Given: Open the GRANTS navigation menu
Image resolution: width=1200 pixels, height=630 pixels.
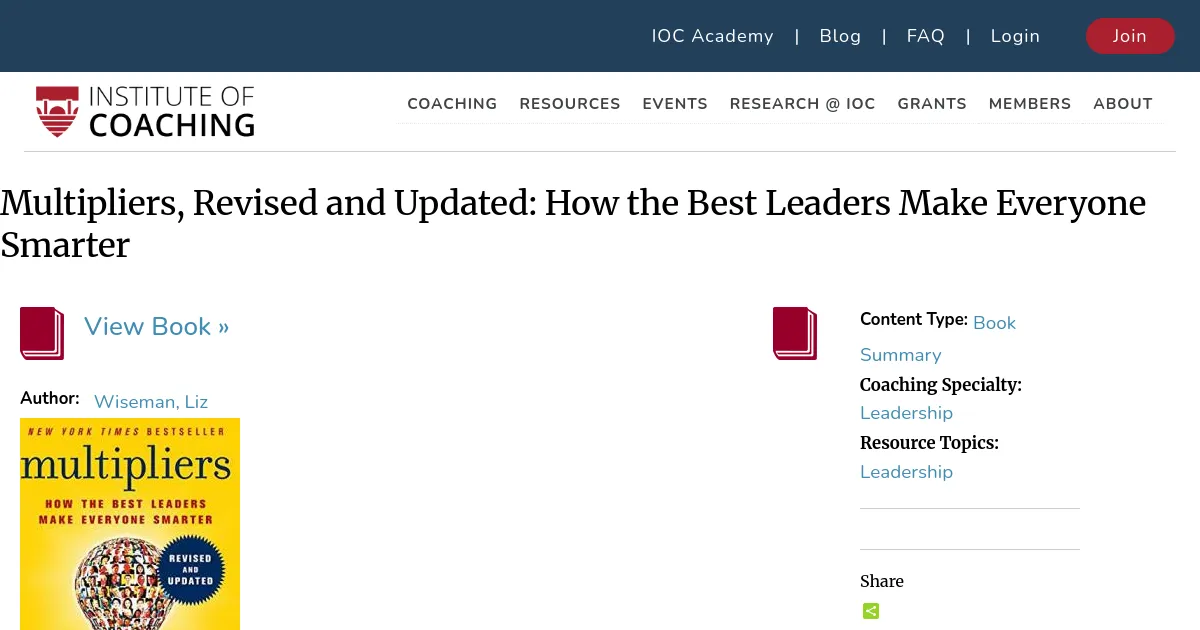Looking at the screenshot, I should pyautogui.click(x=932, y=104).
